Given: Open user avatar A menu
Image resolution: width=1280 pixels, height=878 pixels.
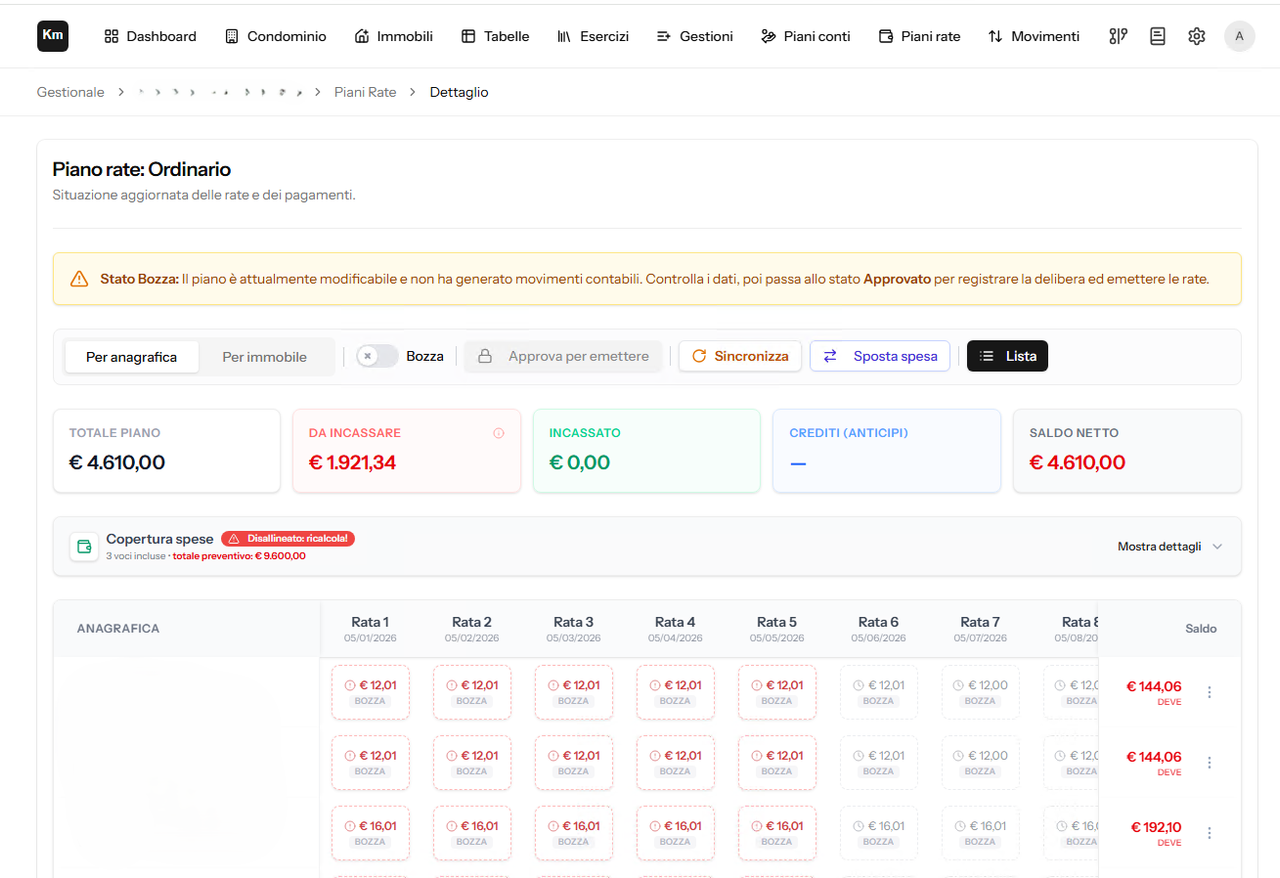Looking at the screenshot, I should click(1239, 36).
